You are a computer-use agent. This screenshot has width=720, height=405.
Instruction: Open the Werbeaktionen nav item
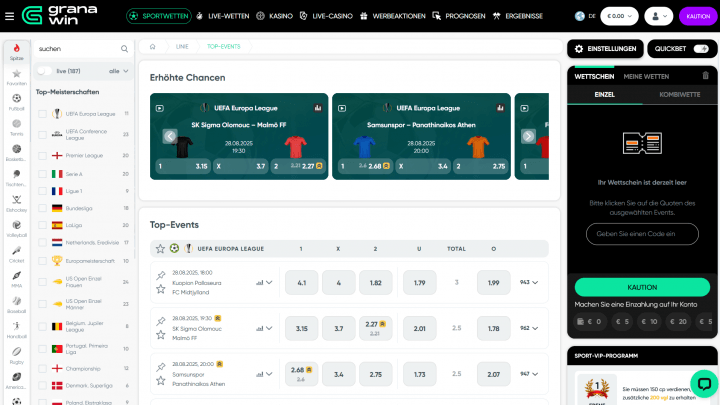(393, 16)
